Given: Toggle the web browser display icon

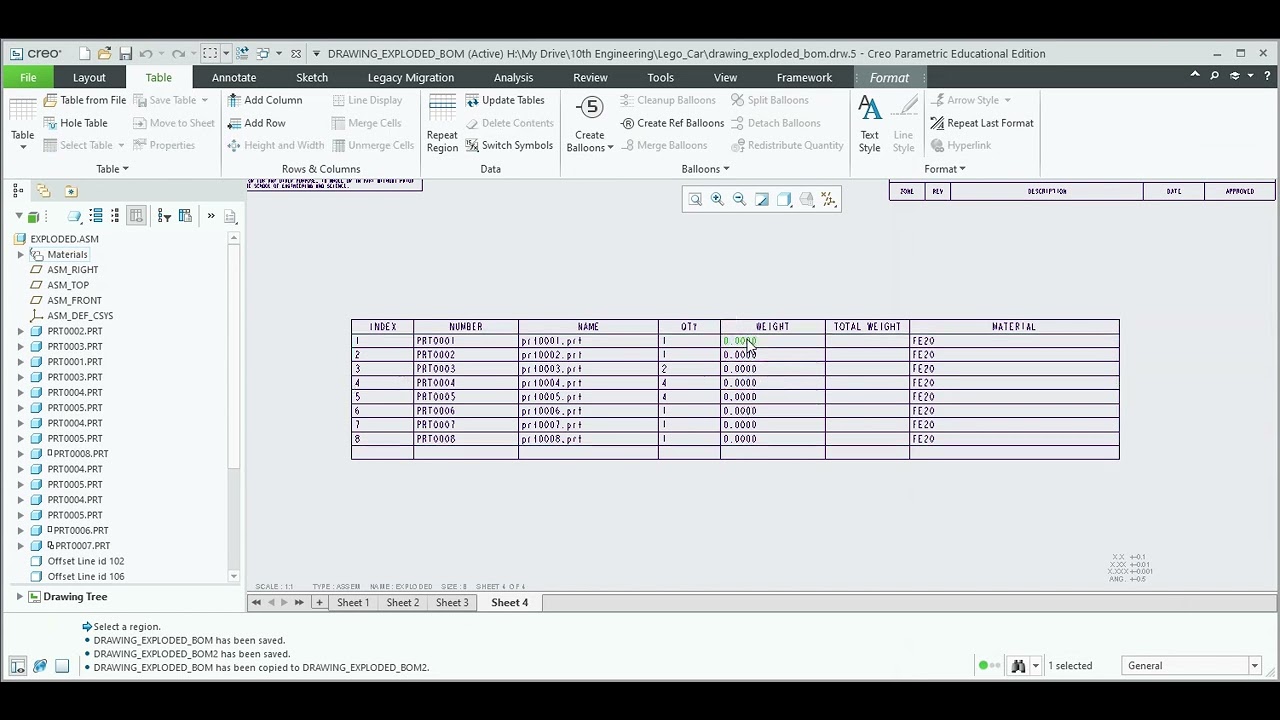Looking at the screenshot, I should coord(40,666).
